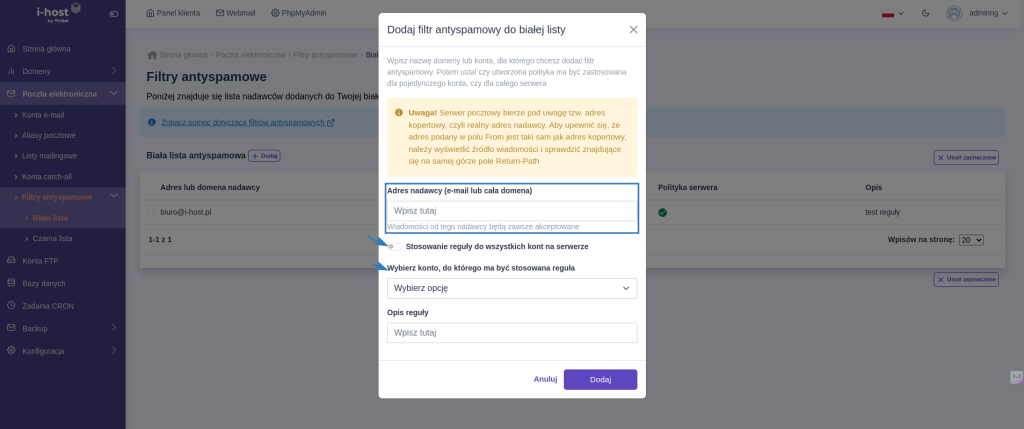Image resolution: width=1024 pixels, height=429 pixels.
Task: Open the adminng user avatar icon
Action: (x=954, y=13)
